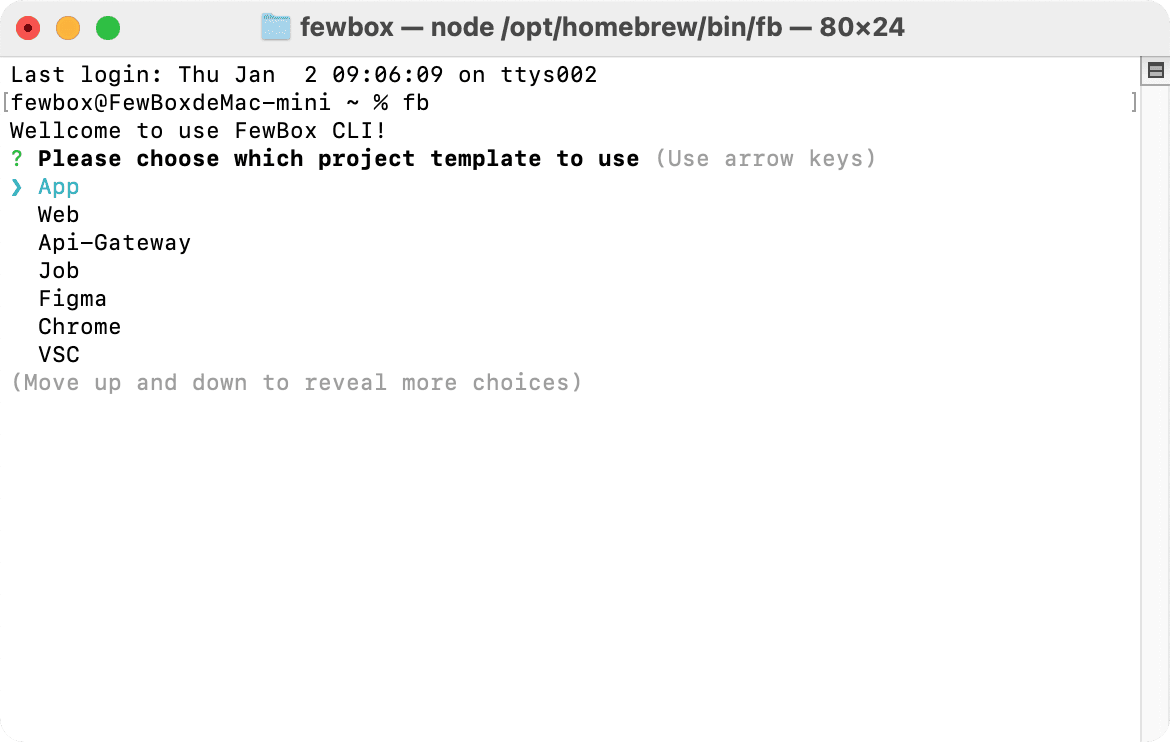Viewport: 1170px width, 742px height.
Task: Zoom the window using green button
Action: [x=108, y=28]
